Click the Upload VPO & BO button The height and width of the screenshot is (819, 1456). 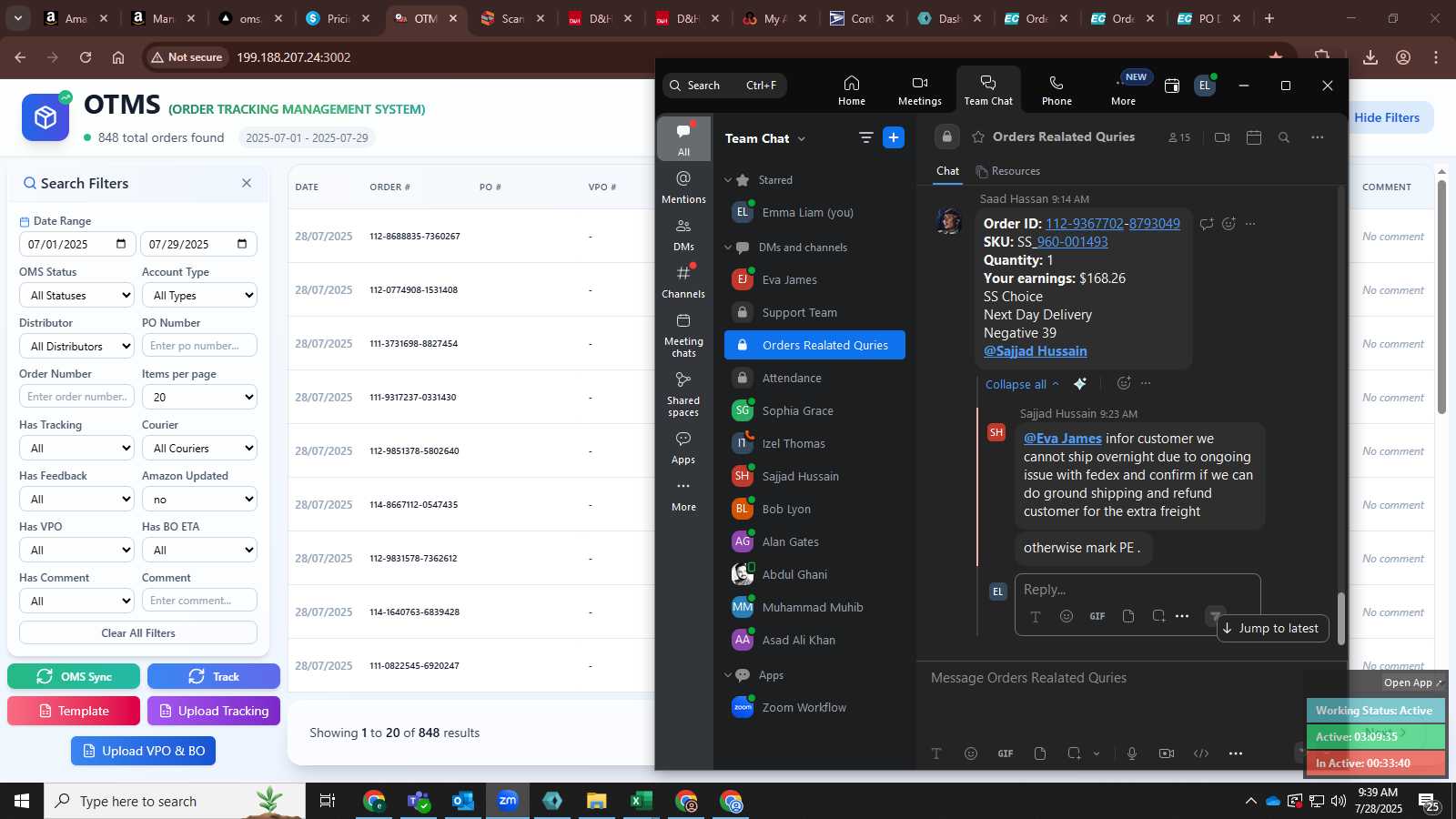[144, 751]
